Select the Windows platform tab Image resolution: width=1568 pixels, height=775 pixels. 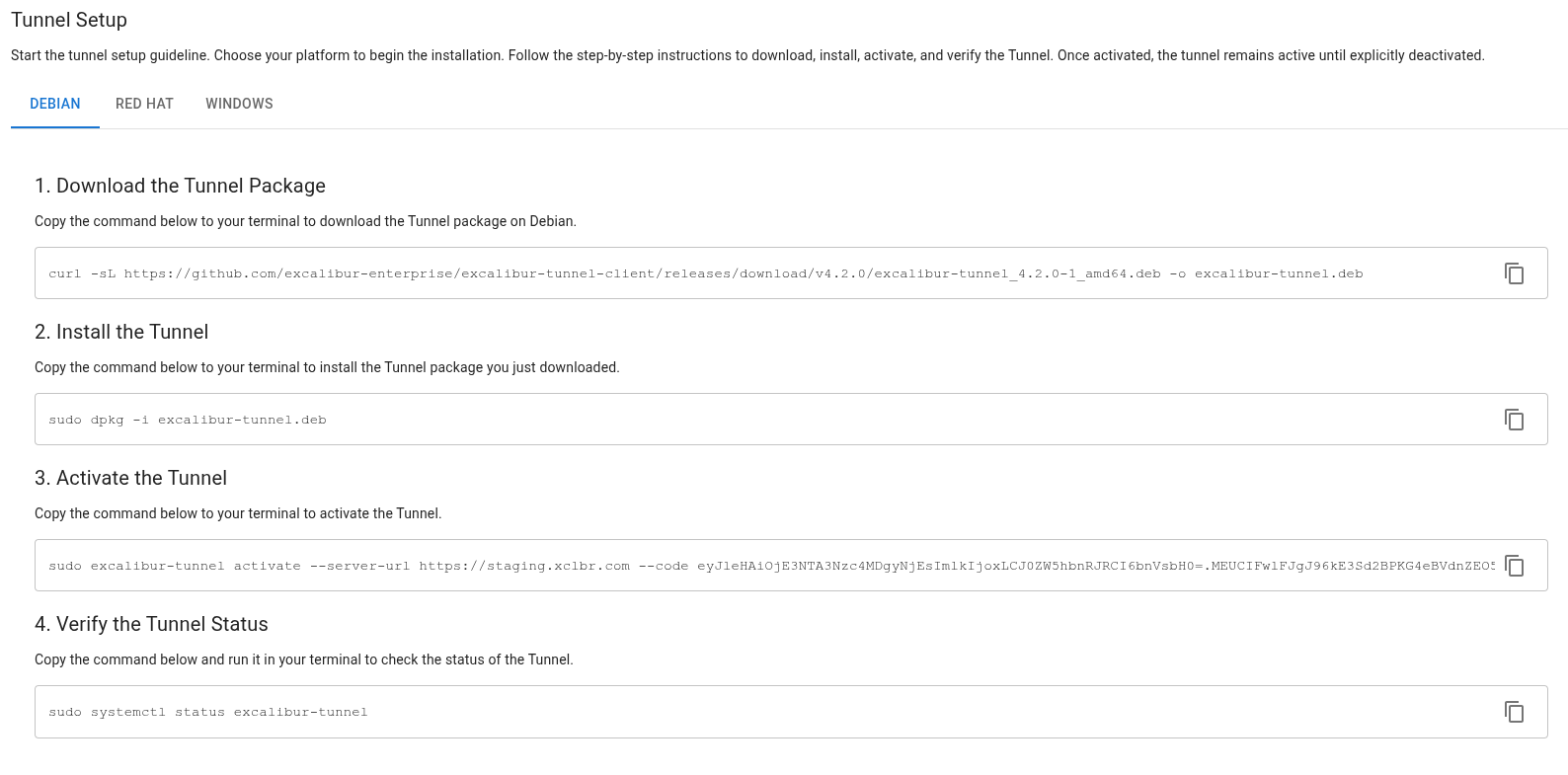click(x=239, y=104)
